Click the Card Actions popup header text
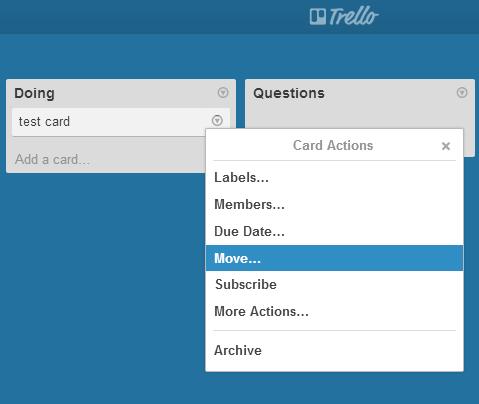 click(x=333, y=145)
